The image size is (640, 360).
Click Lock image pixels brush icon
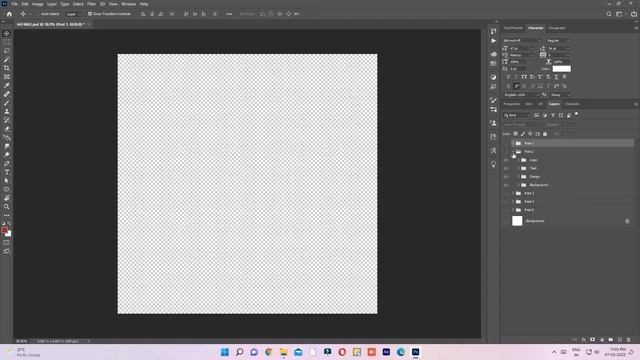coord(523,134)
